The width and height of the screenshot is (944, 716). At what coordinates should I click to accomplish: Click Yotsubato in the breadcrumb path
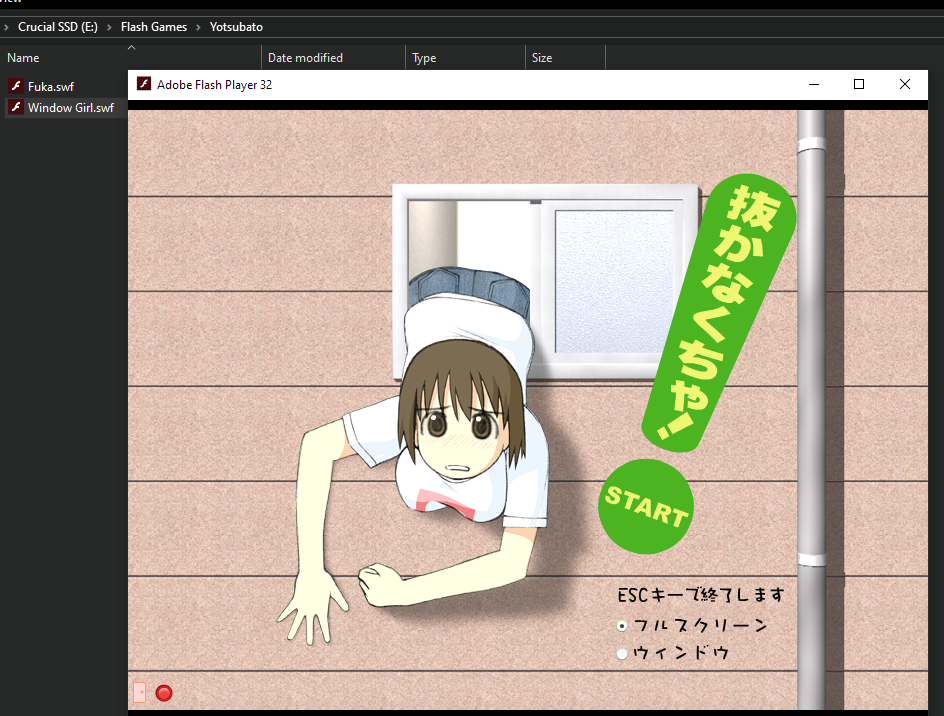[x=236, y=27]
